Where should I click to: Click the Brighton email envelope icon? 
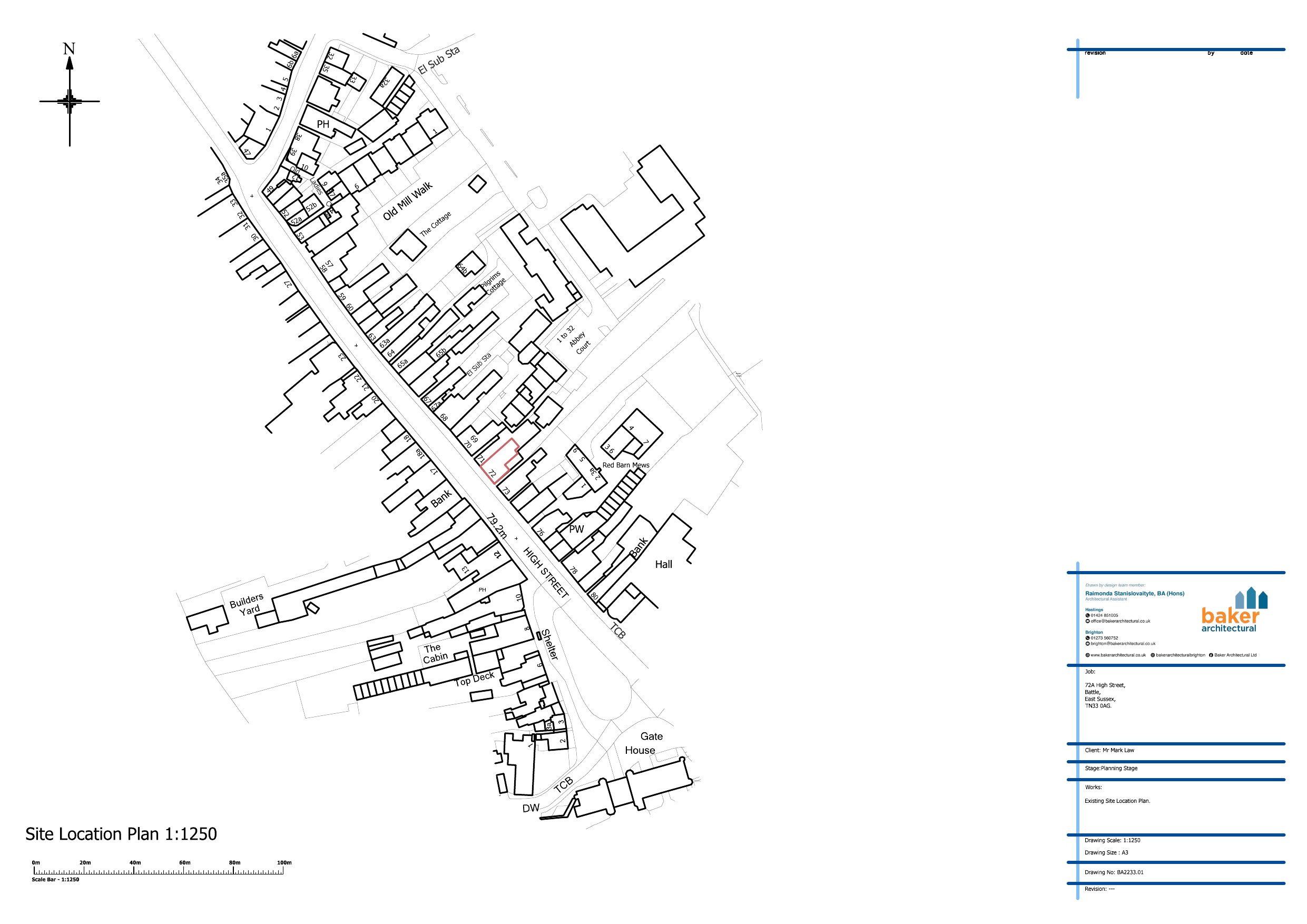pos(1087,644)
